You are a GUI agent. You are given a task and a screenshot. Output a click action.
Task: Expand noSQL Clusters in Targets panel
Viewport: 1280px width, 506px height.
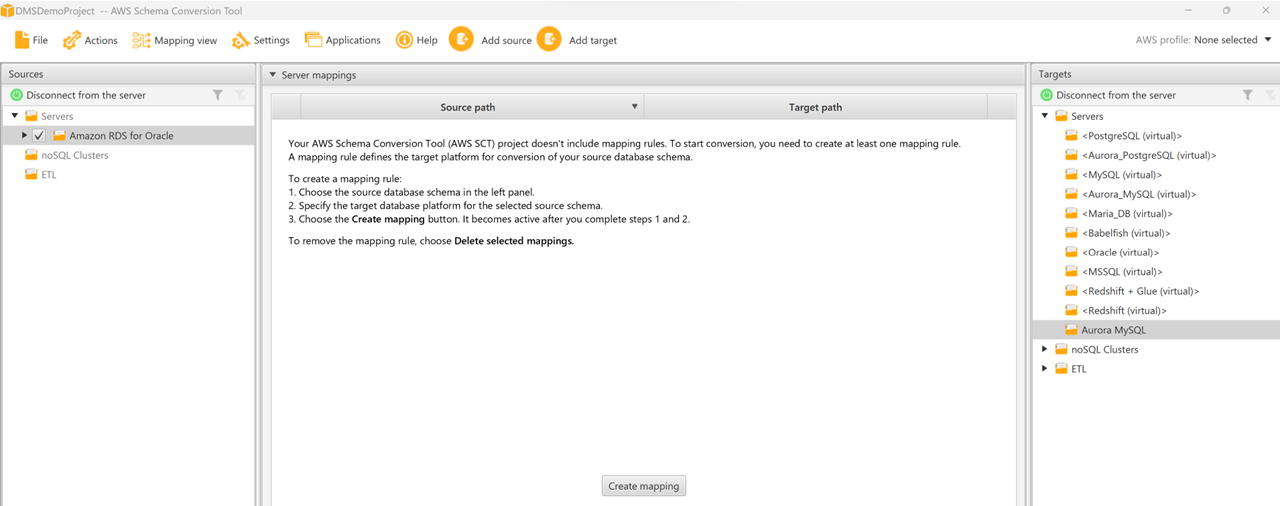point(1045,349)
